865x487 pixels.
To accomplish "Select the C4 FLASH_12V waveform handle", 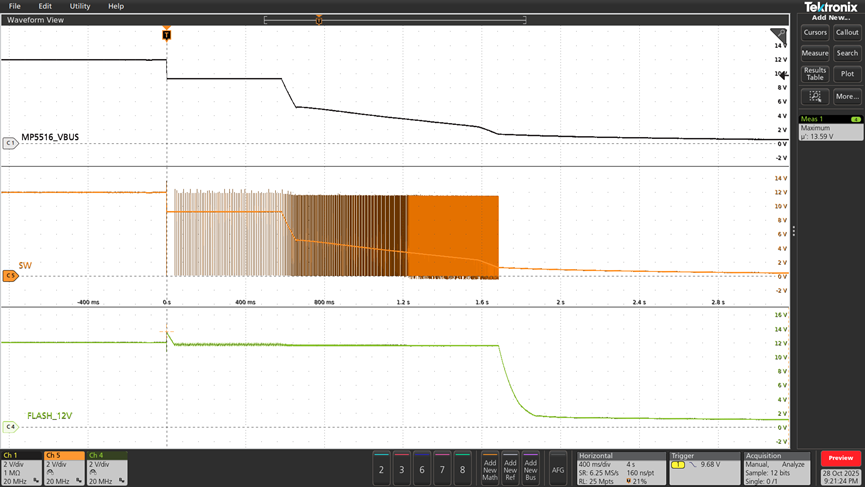I will coord(10,427).
